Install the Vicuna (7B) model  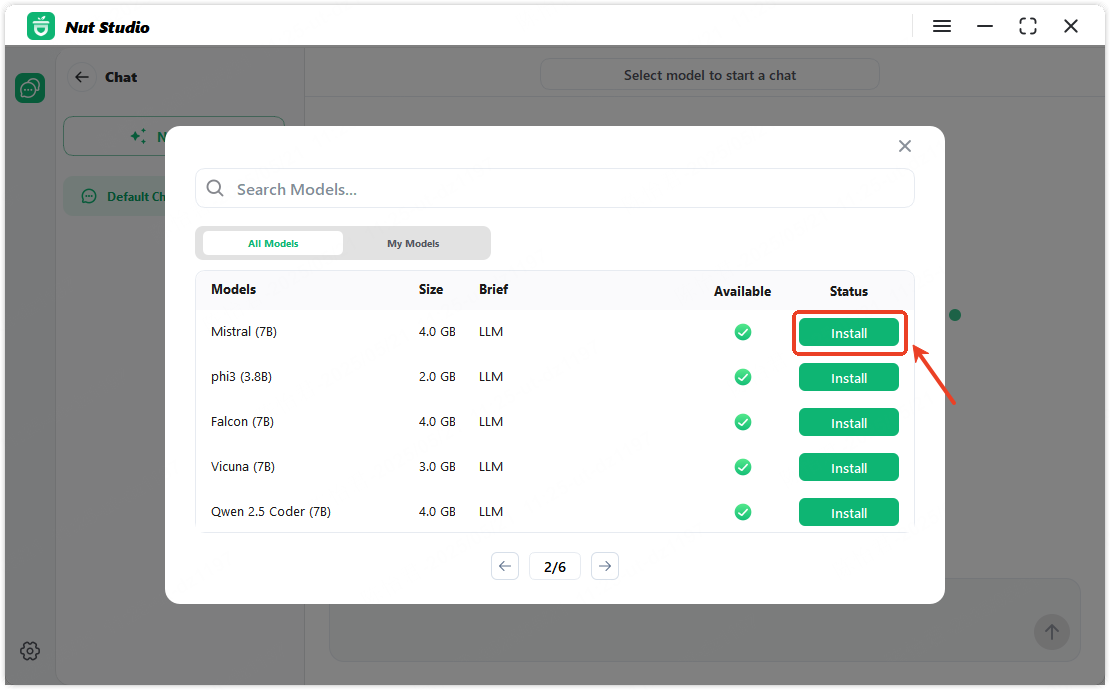pyautogui.click(x=849, y=467)
